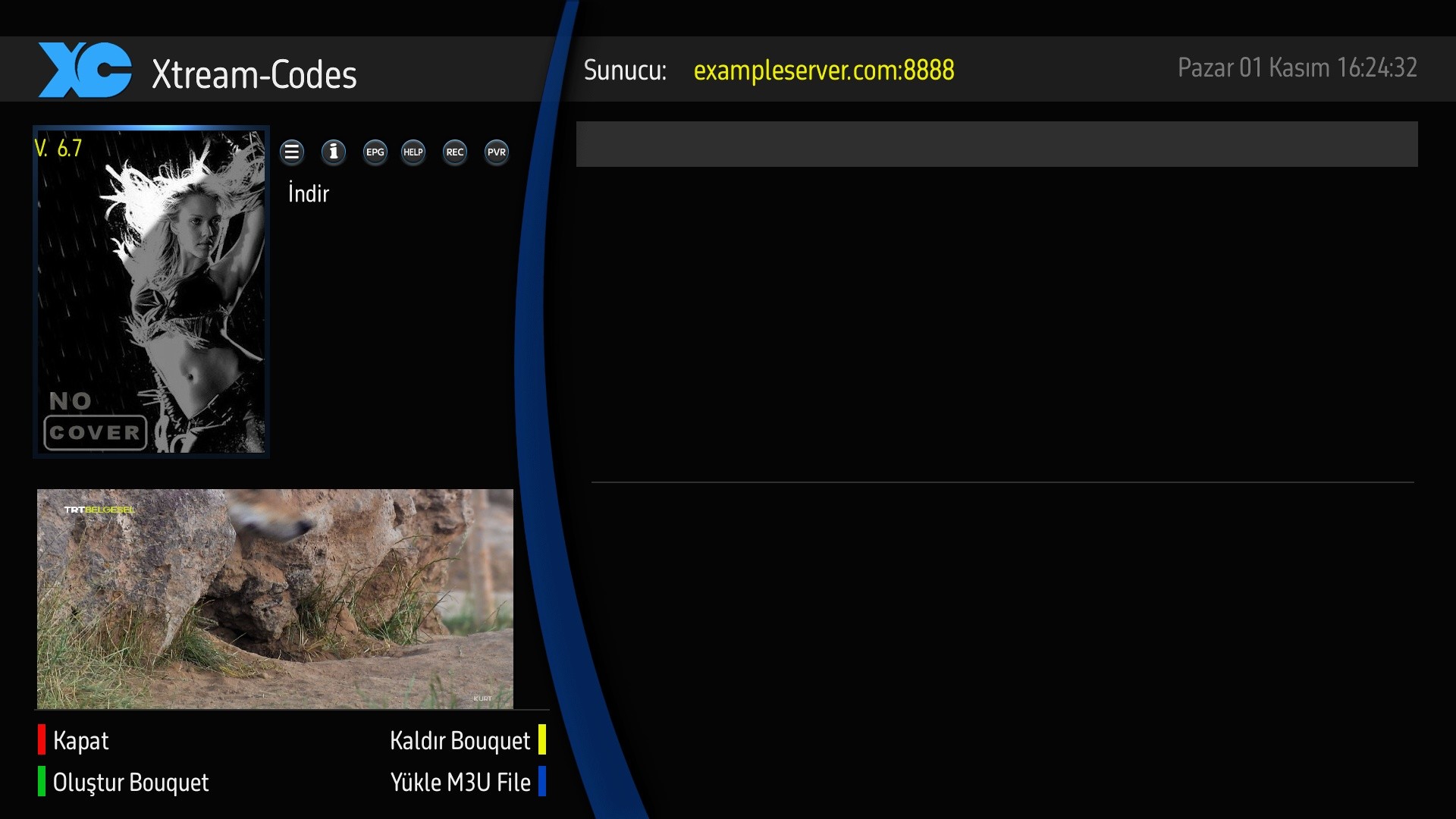Click the date and time display

[1297, 67]
